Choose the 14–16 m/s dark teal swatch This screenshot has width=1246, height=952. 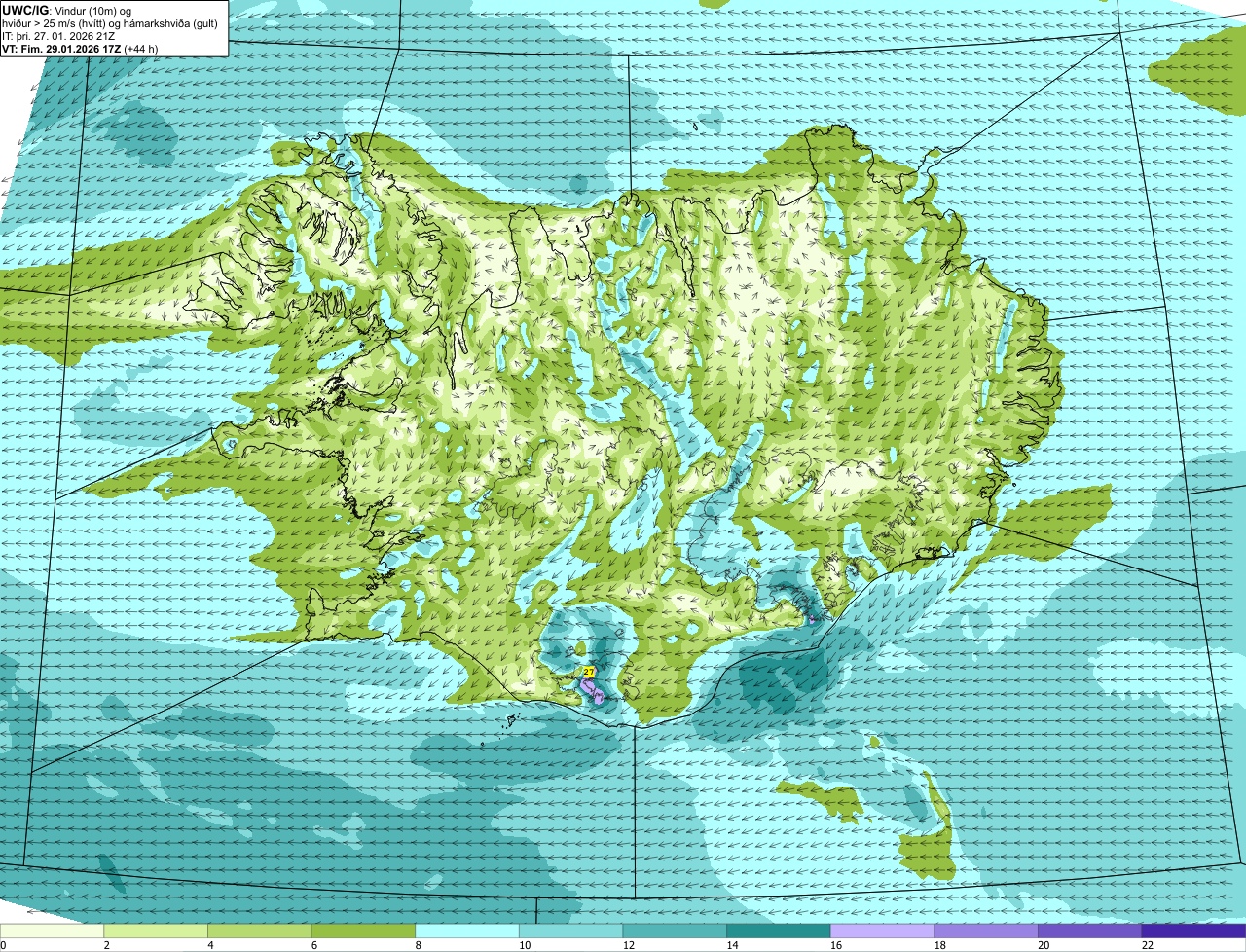779,931
